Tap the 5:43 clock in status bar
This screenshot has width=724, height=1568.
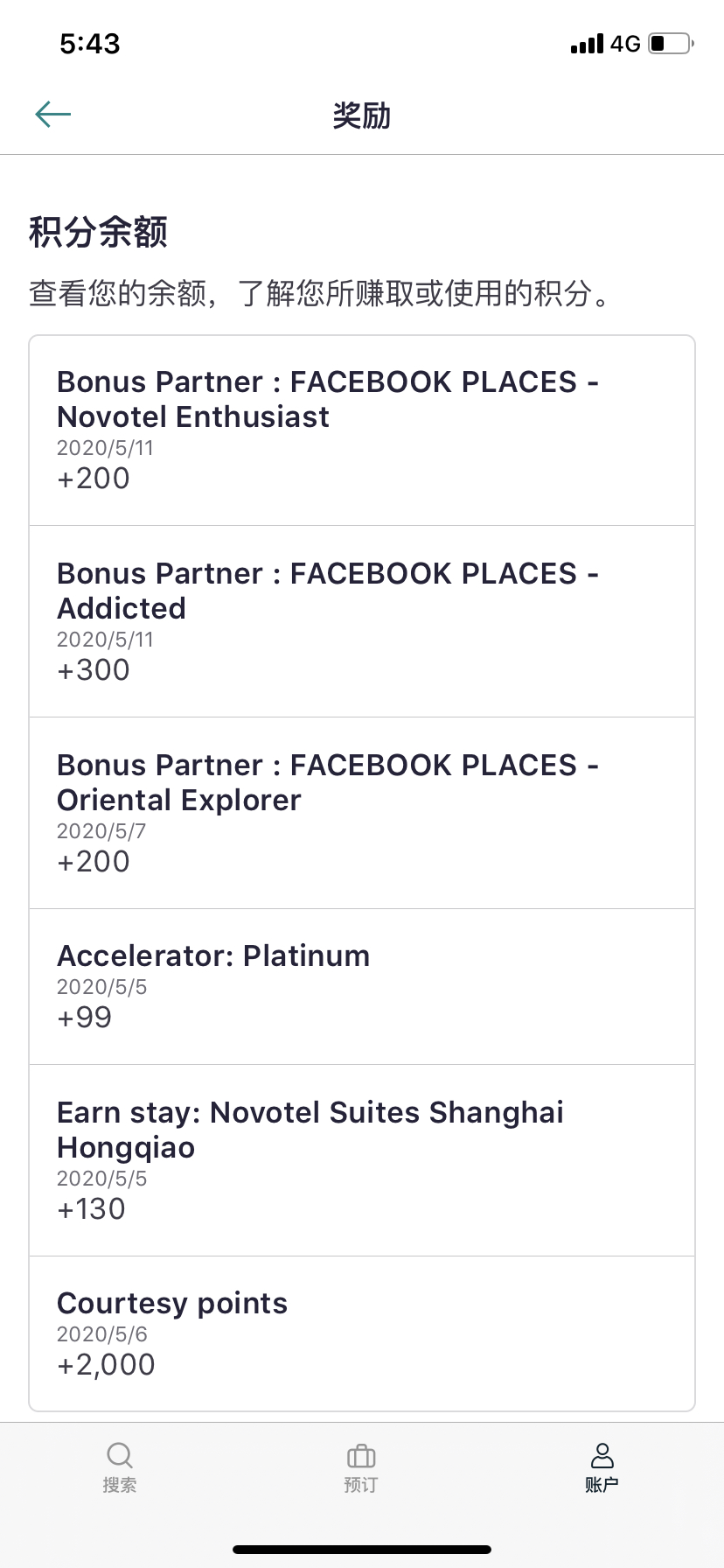point(90,44)
